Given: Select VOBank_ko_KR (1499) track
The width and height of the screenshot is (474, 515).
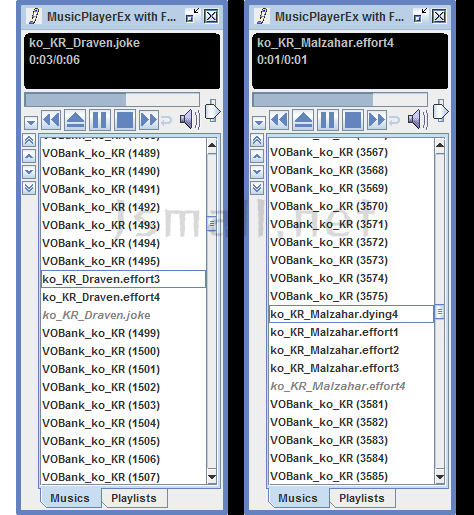Looking at the screenshot, I should (123, 333).
